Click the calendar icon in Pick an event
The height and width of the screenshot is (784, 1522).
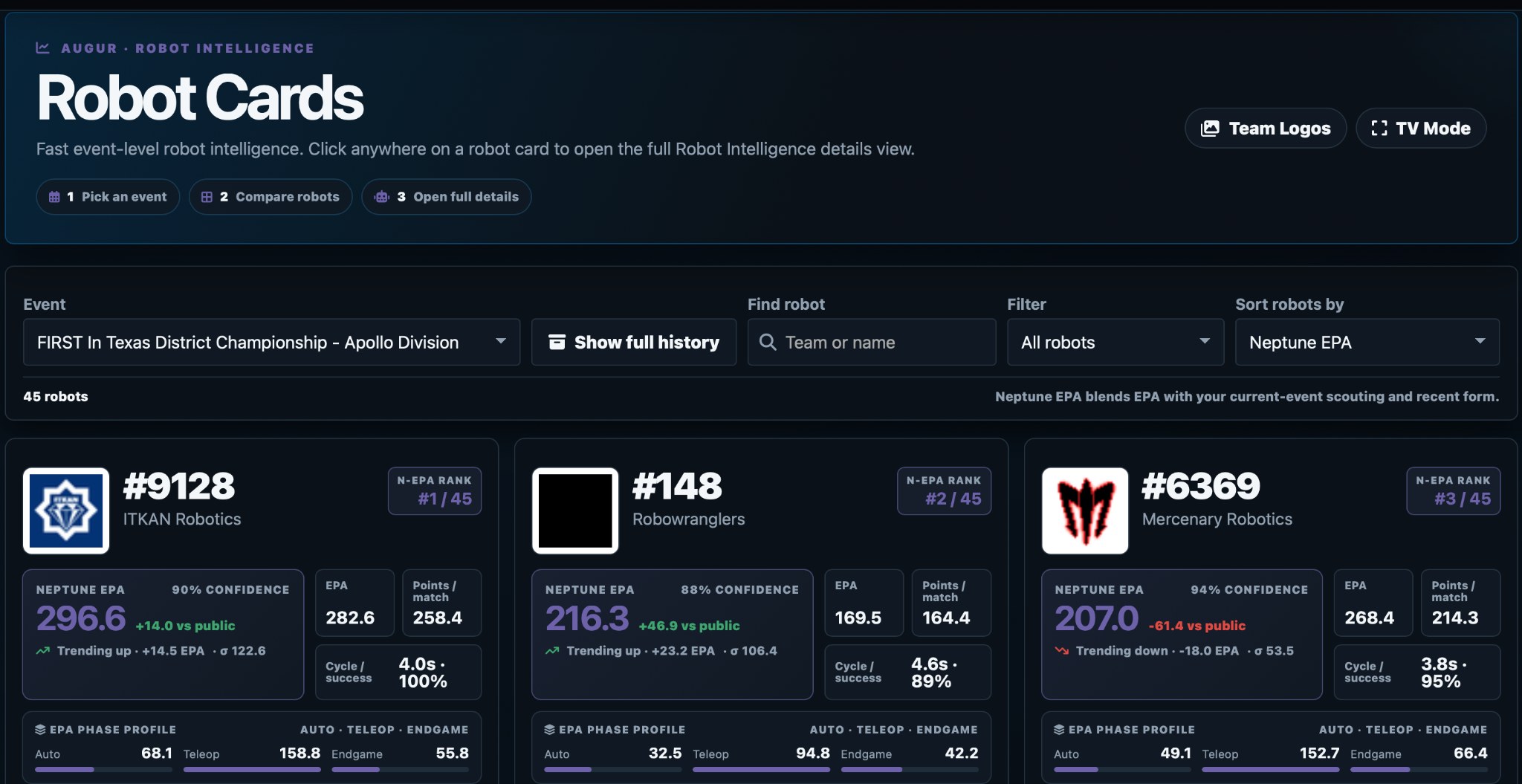coord(54,197)
